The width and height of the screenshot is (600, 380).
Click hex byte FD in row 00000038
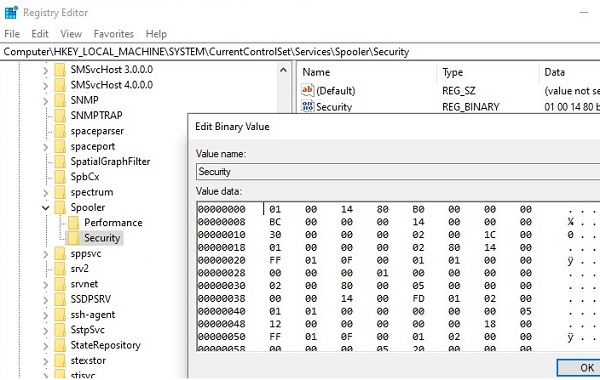point(418,298)
